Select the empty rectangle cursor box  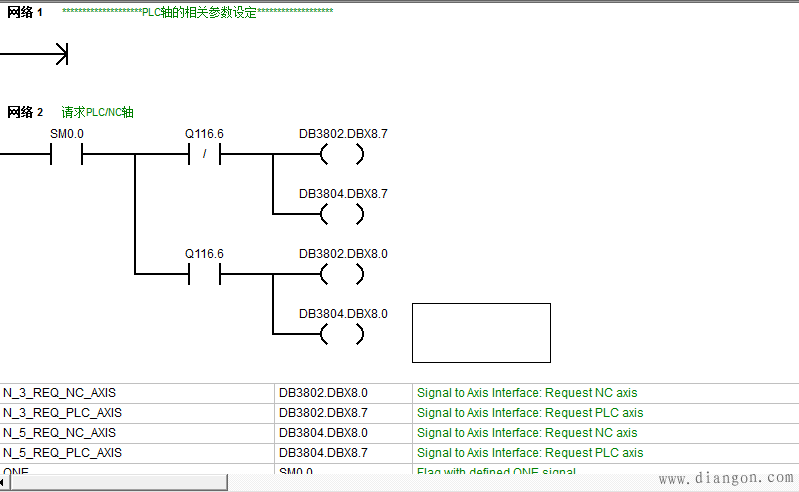click(481, 333)
